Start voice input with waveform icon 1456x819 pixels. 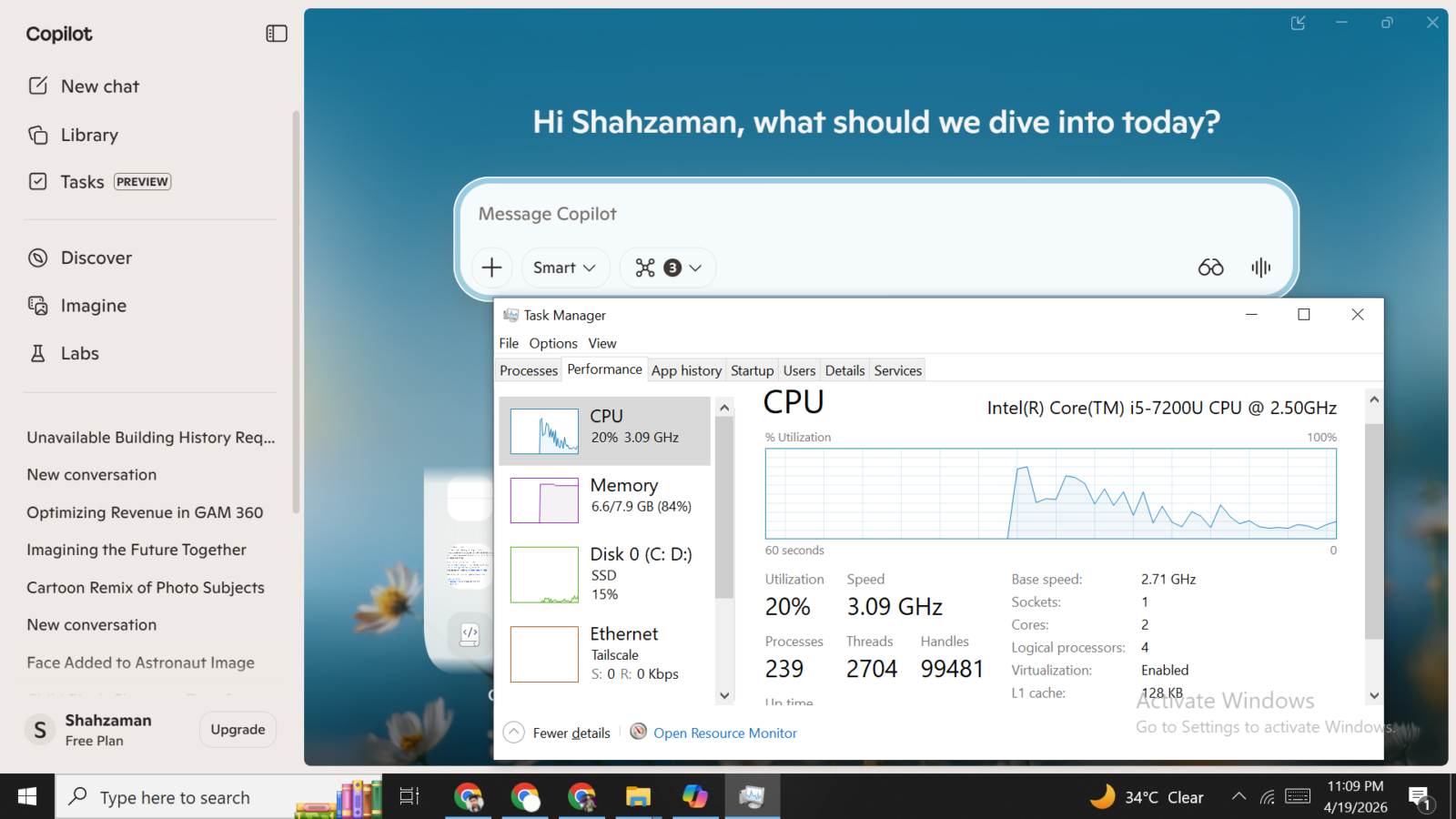1260,268
